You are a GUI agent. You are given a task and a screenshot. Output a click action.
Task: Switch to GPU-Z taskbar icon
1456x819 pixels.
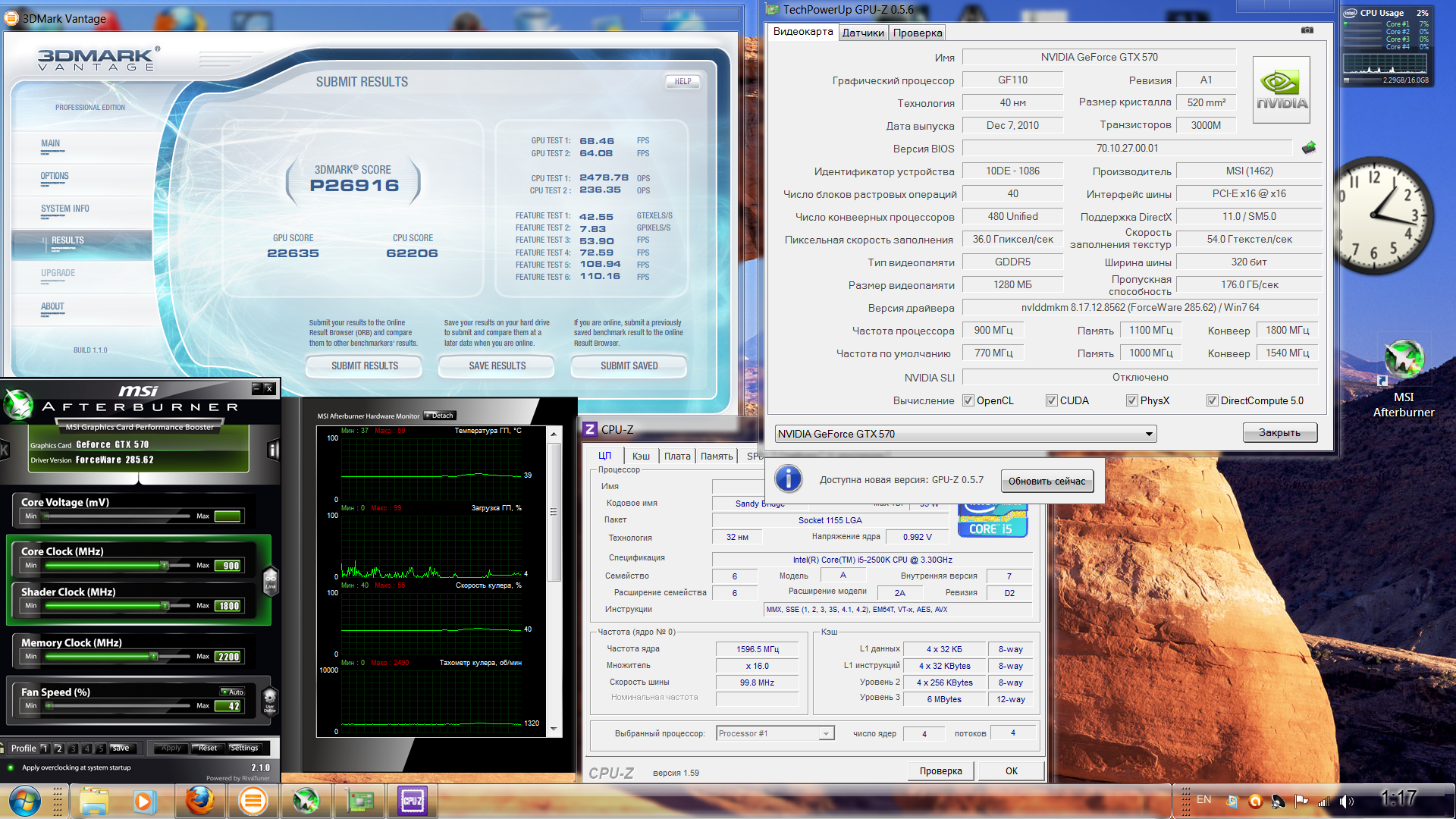[x=359, y=801]
